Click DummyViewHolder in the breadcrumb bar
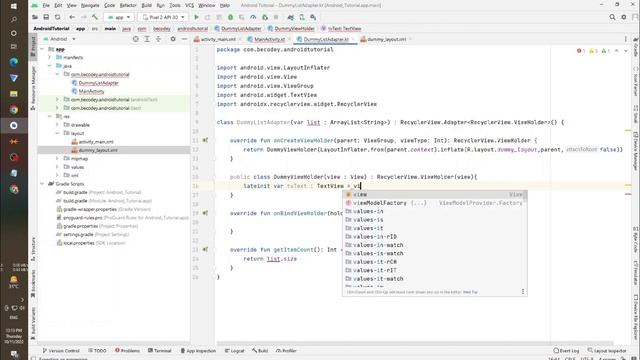640x360 pixels. coord(291,29)
